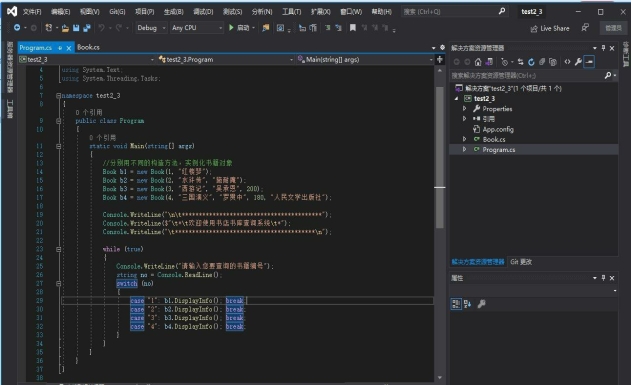Switch to the Book.cs editor tab
This screenshot has height=385, width=631.
(89, 47)
